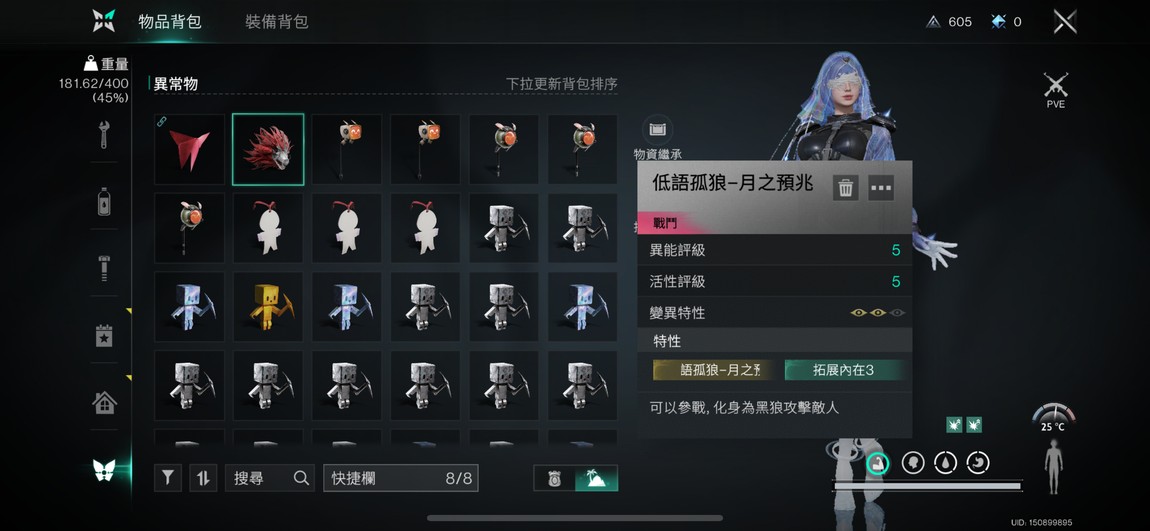Delete item with the trash can icon
The width and height of the screenshot is (1150, 531).
coord(846,188)
